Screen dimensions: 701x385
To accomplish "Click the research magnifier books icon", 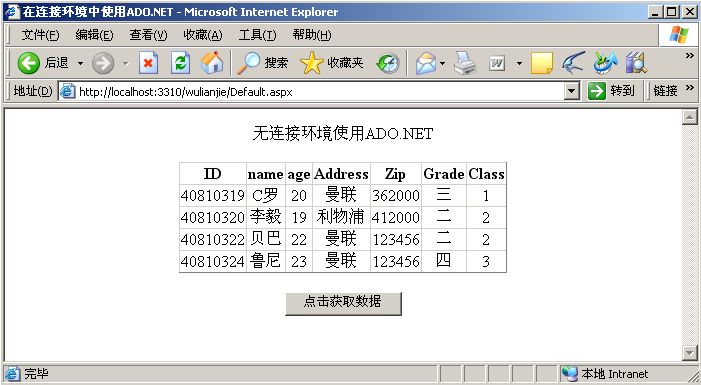I will (636, 63).
